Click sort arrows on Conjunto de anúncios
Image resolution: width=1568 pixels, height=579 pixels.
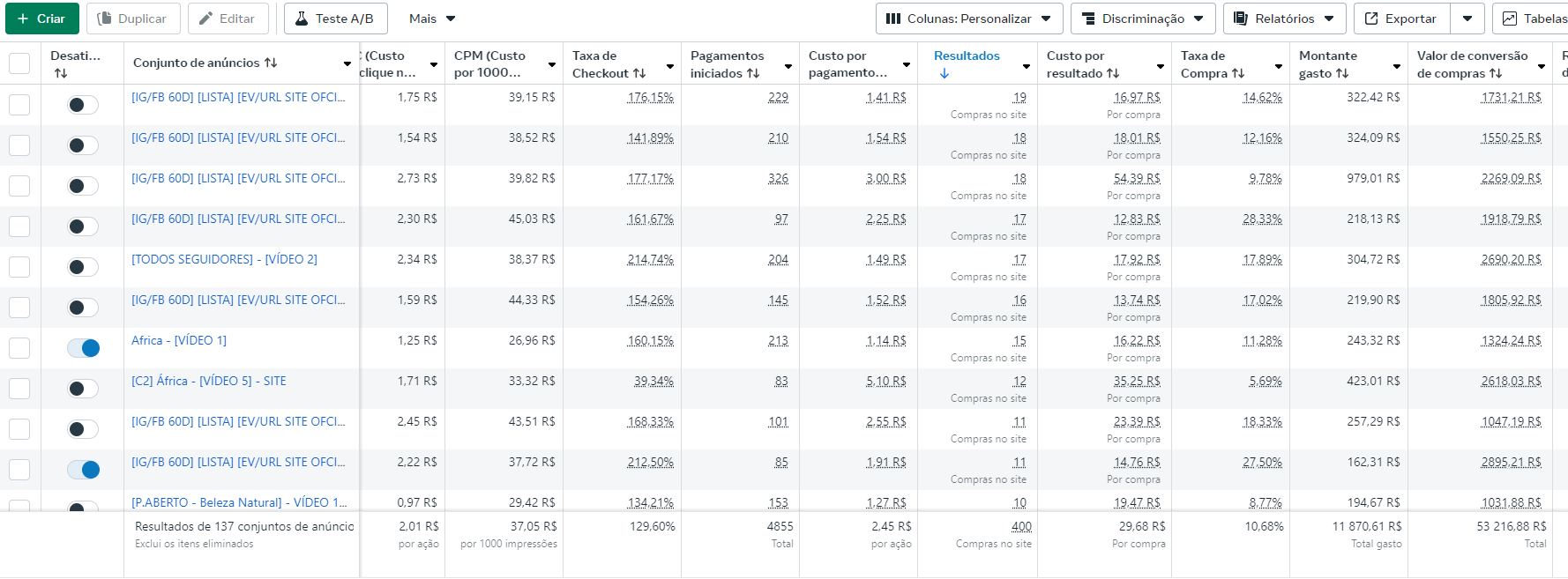point(271,63)
